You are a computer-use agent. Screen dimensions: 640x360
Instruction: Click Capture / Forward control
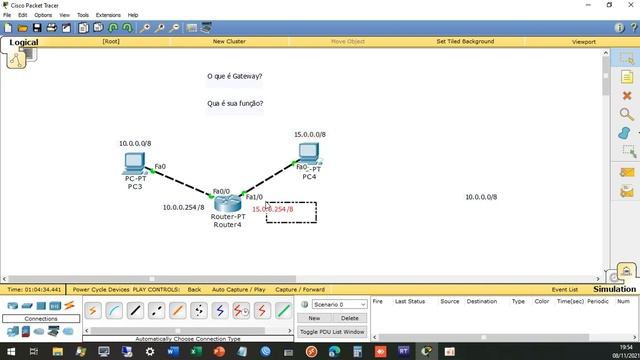[x=300, y=289]
